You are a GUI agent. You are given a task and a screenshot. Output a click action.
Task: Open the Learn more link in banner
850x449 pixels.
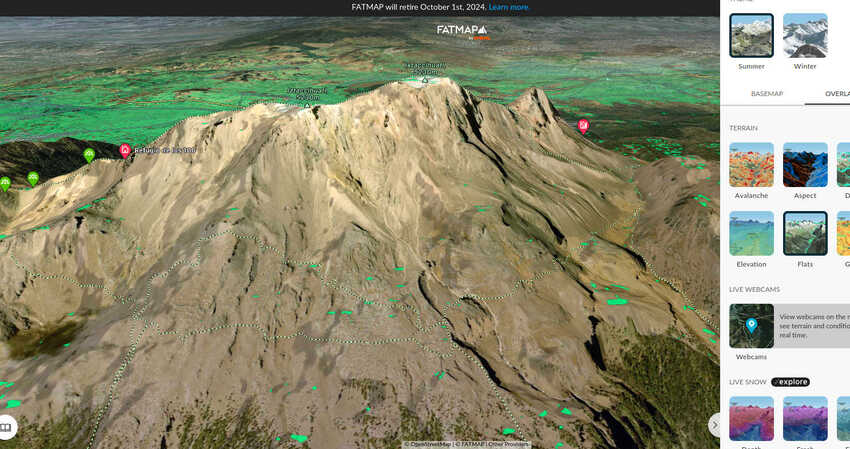tap(509, 7)
